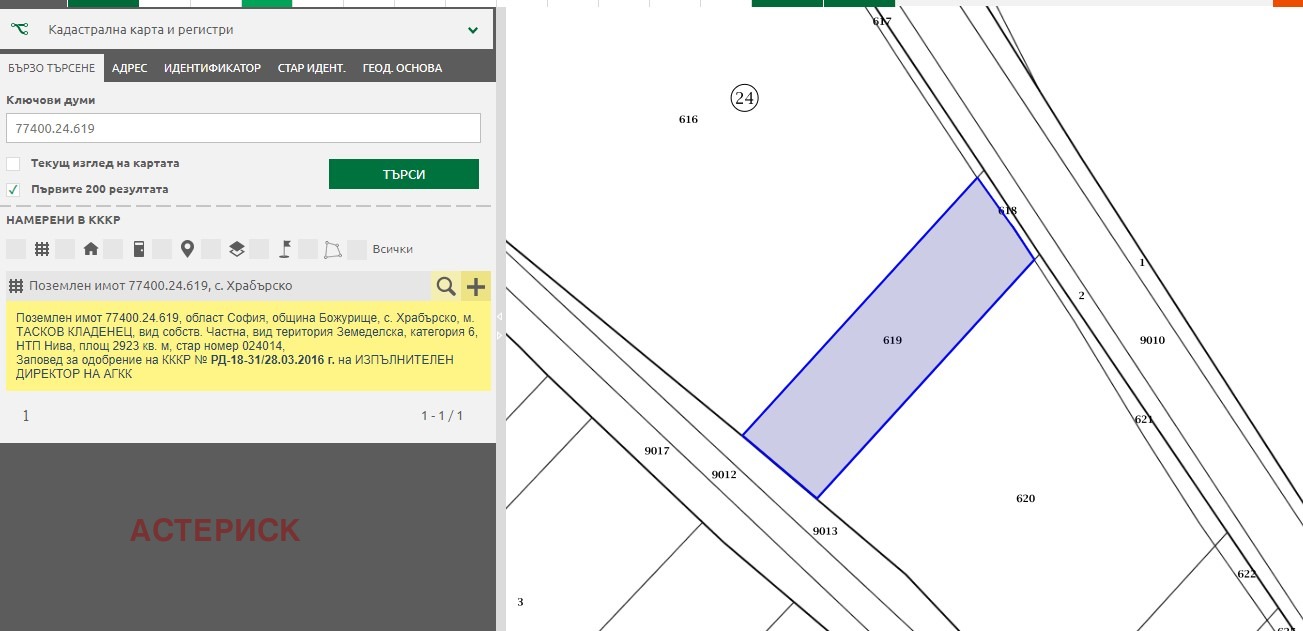Image resolution: width=1303 pixels, height=631 pixels.
Task: Uncheck 'Първите 200 резултата' checkbox
Action: (13, 189)
